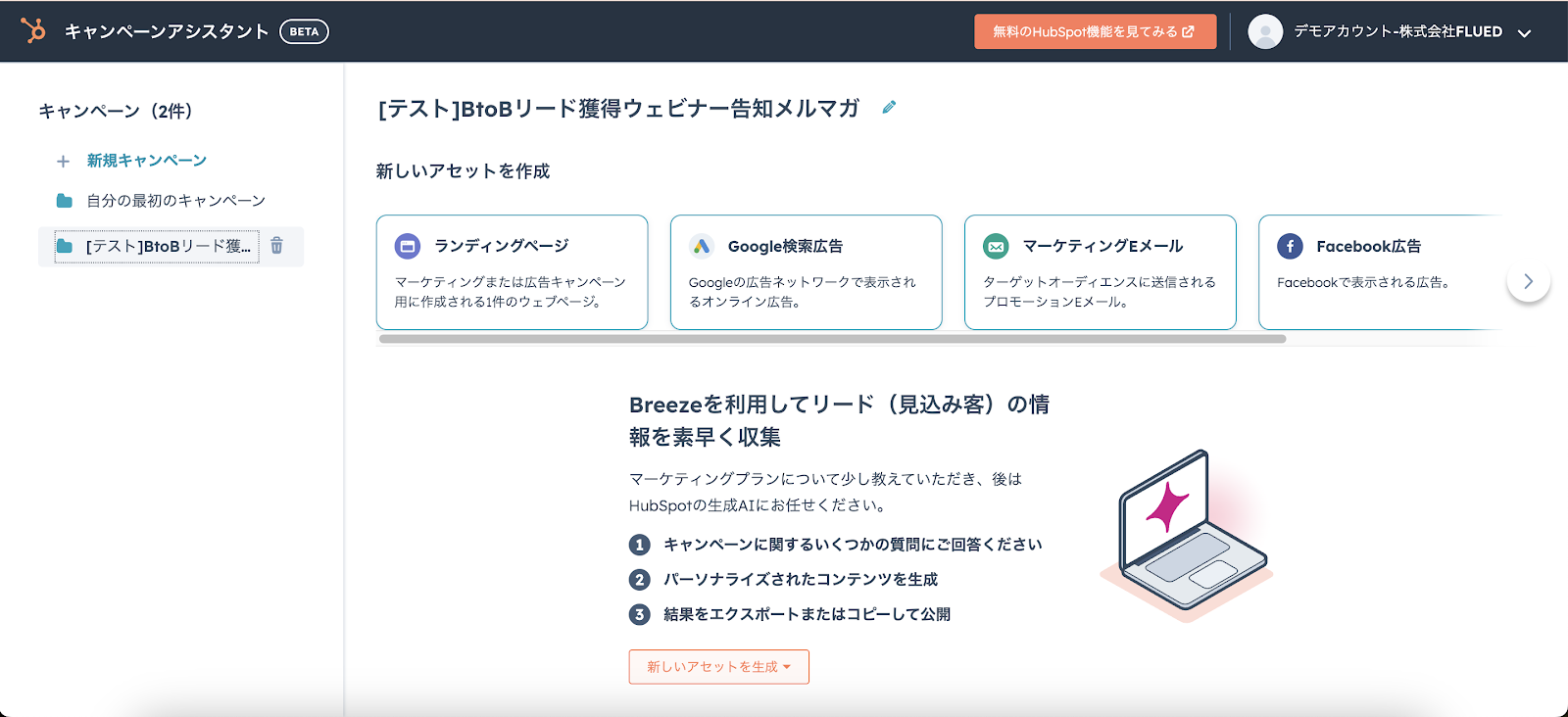Image resolution: width=1568 pixels, height=717 pixels.
Task: Click folder icon of the [テスト]BtoB campaign
Action: (x=65, y=246)
